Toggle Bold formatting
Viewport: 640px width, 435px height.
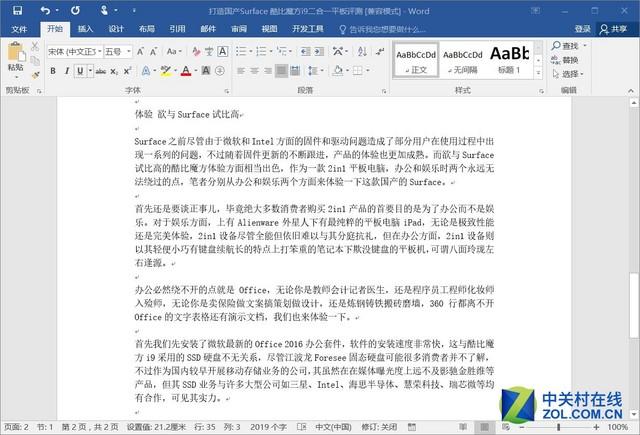click(x=53, y=71)
